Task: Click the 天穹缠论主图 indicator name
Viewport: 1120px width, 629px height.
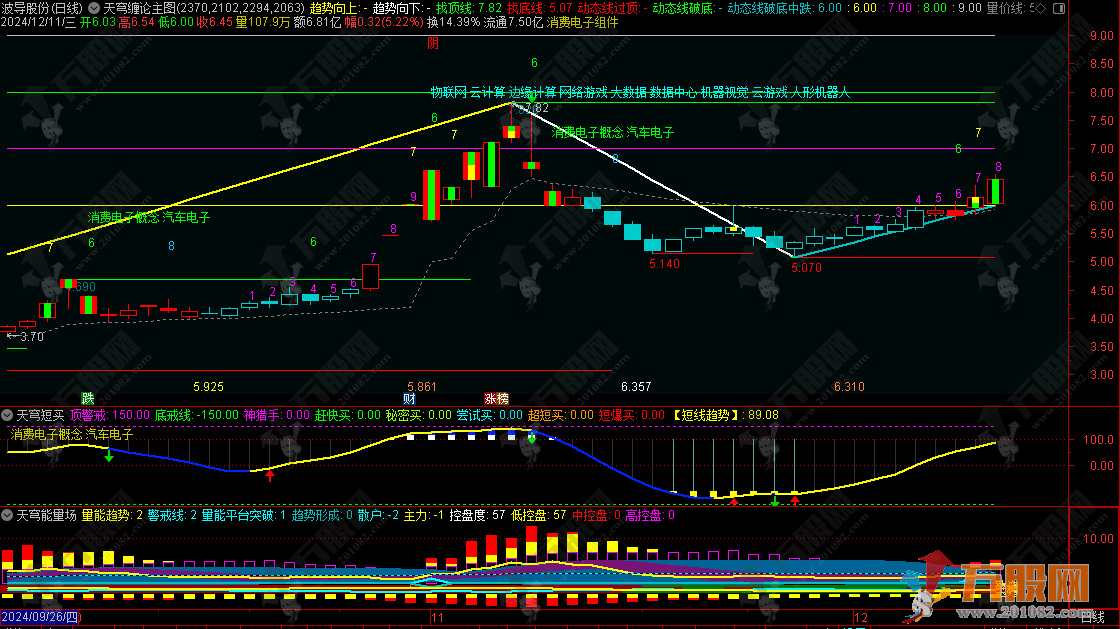Action: [139, 9]
